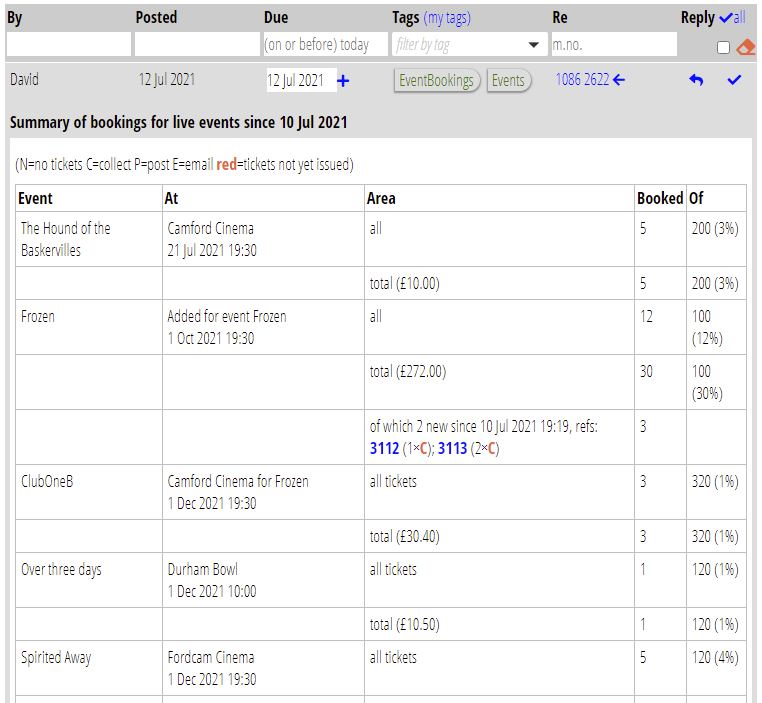Open the 'filter by tag' dropdown arrow
Screen dimensions: 762x703
coord(534,45)
